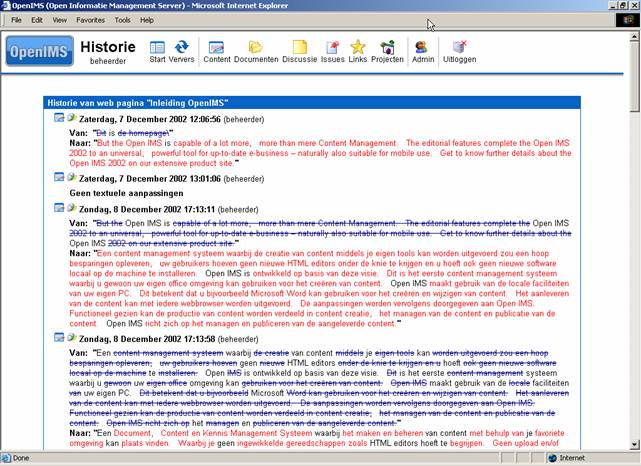
Task: Click the Internet zone globe icon
Action: 552,458
